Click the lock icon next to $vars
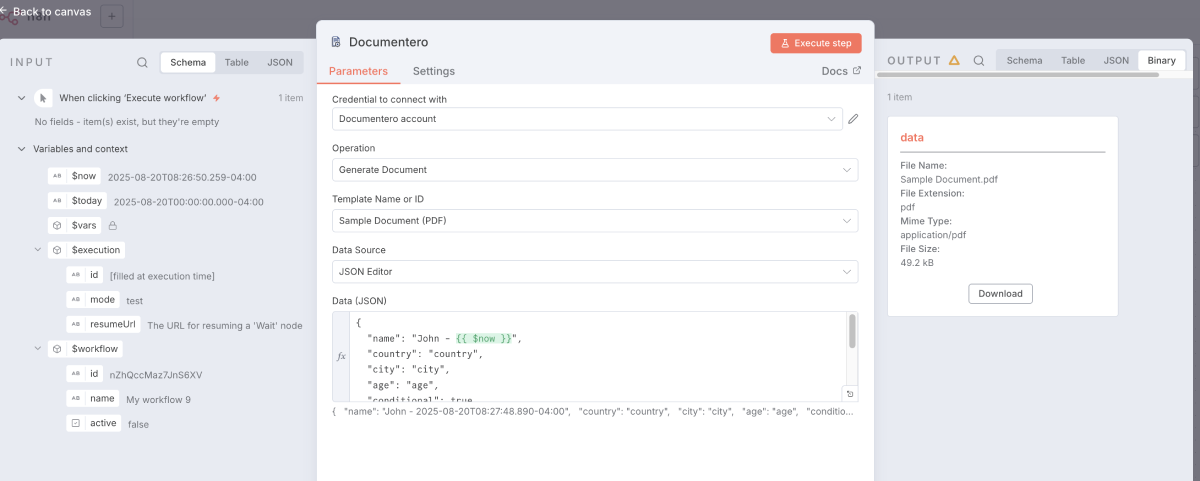Image resolution: width=1200 pixels, height=481 pixels. click(x=113, y=225)
